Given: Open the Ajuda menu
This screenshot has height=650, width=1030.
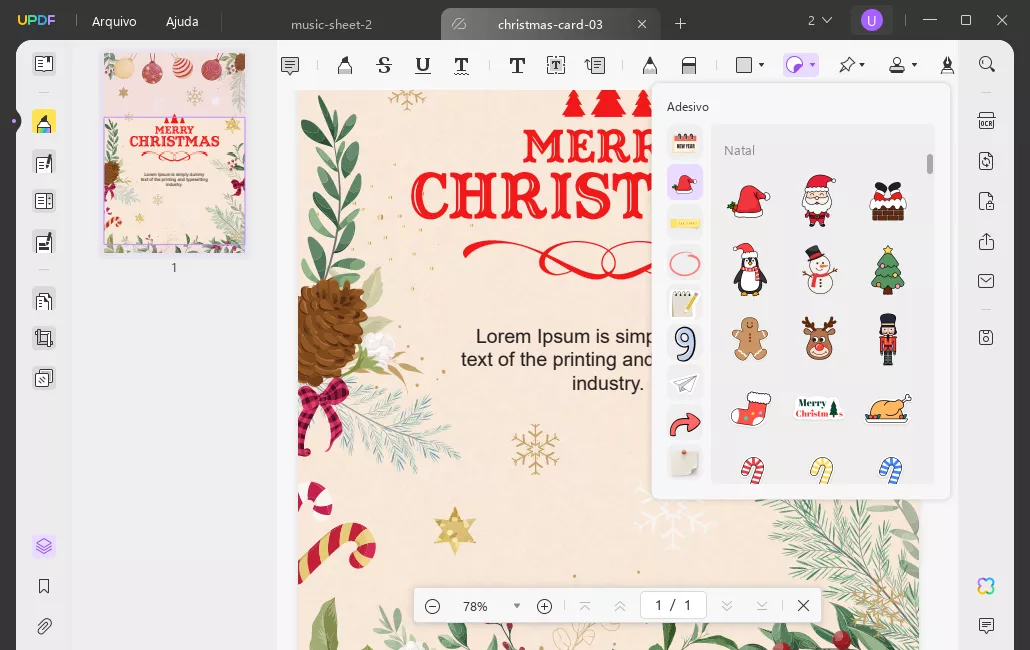Looking at the screenshot, I should click(182, 21).
